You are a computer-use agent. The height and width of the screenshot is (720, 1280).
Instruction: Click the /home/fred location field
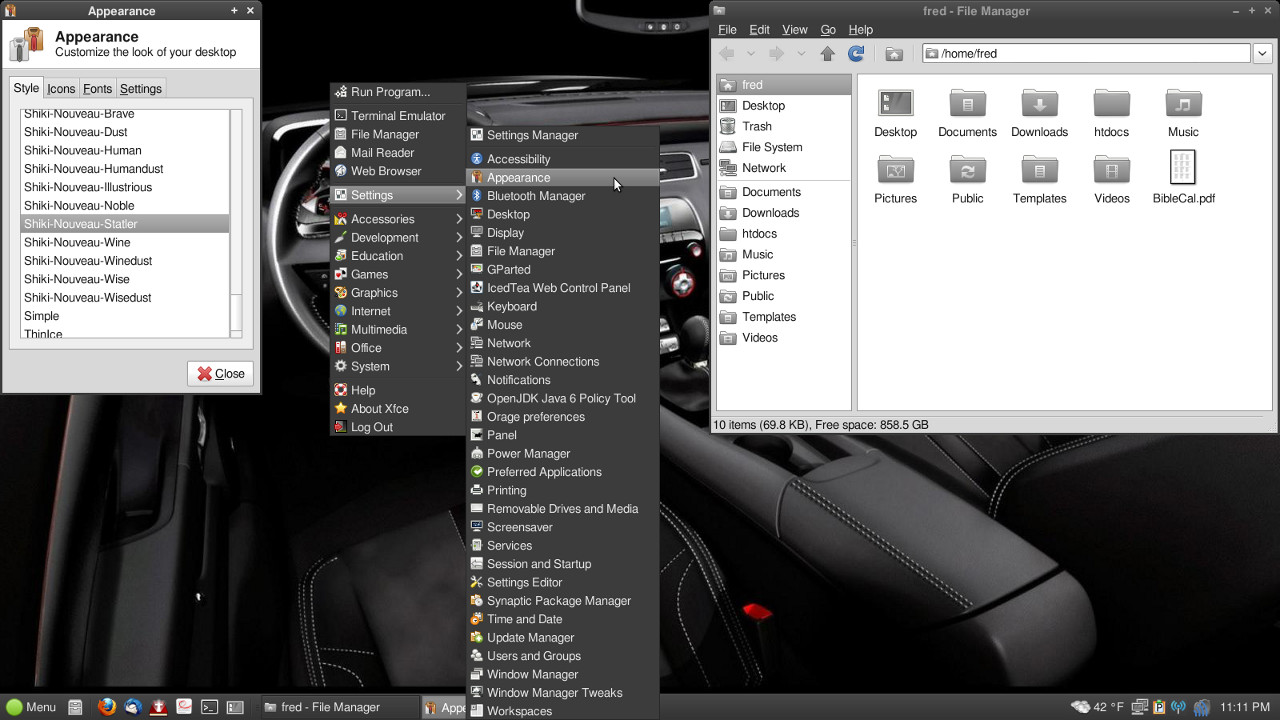pos(1087,54)
